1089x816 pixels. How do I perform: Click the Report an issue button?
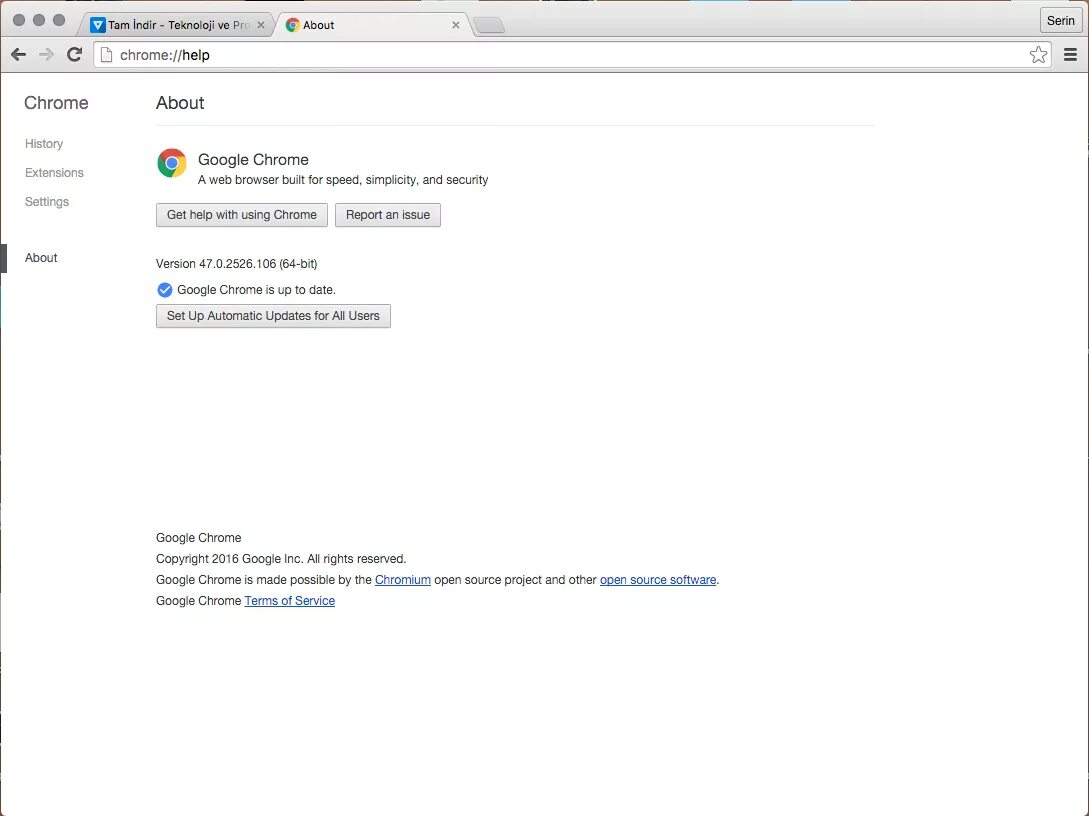[388, 215]
